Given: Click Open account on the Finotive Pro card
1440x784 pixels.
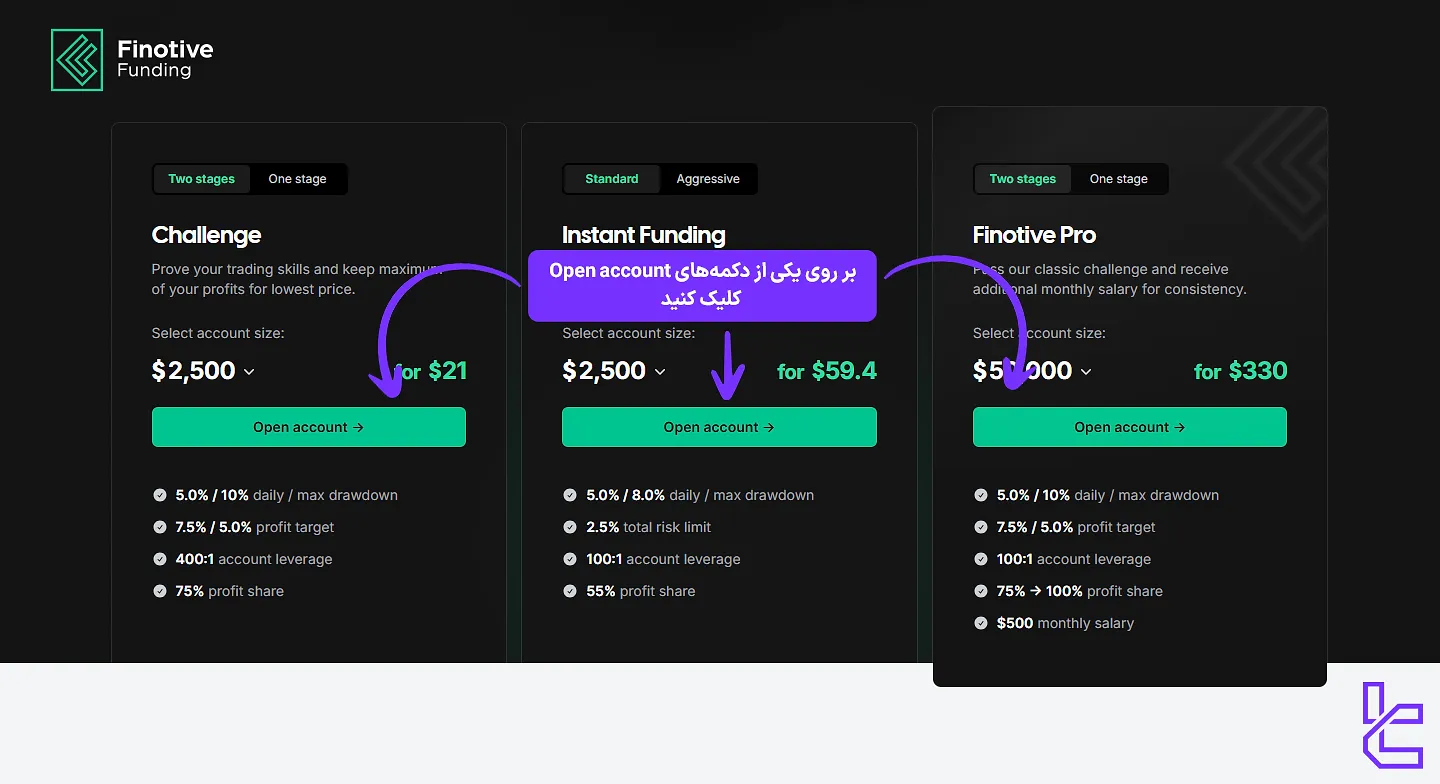Looking at the screenshot, I should (x=1129, y=427).
